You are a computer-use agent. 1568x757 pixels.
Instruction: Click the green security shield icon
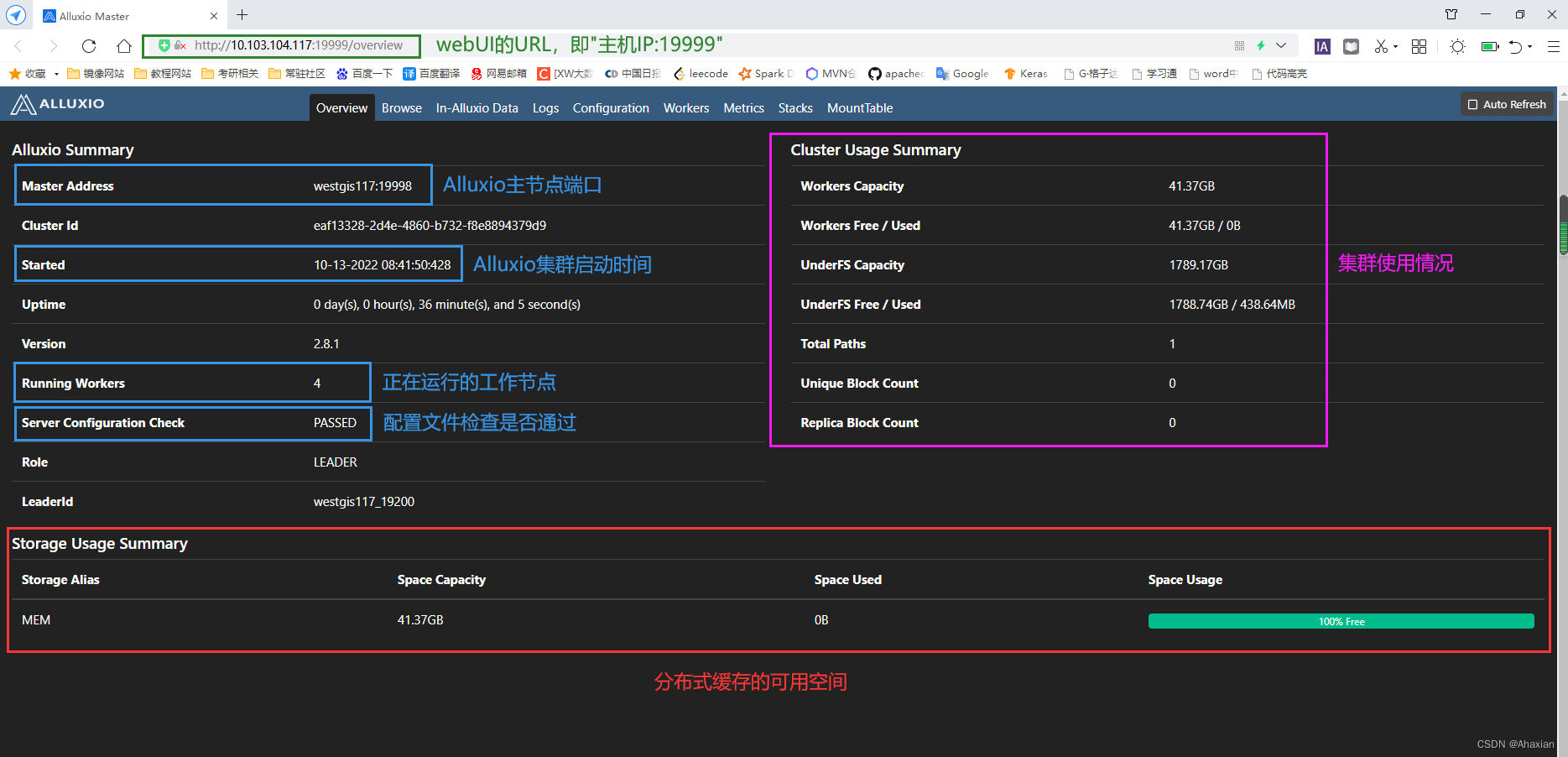point(164,45)
